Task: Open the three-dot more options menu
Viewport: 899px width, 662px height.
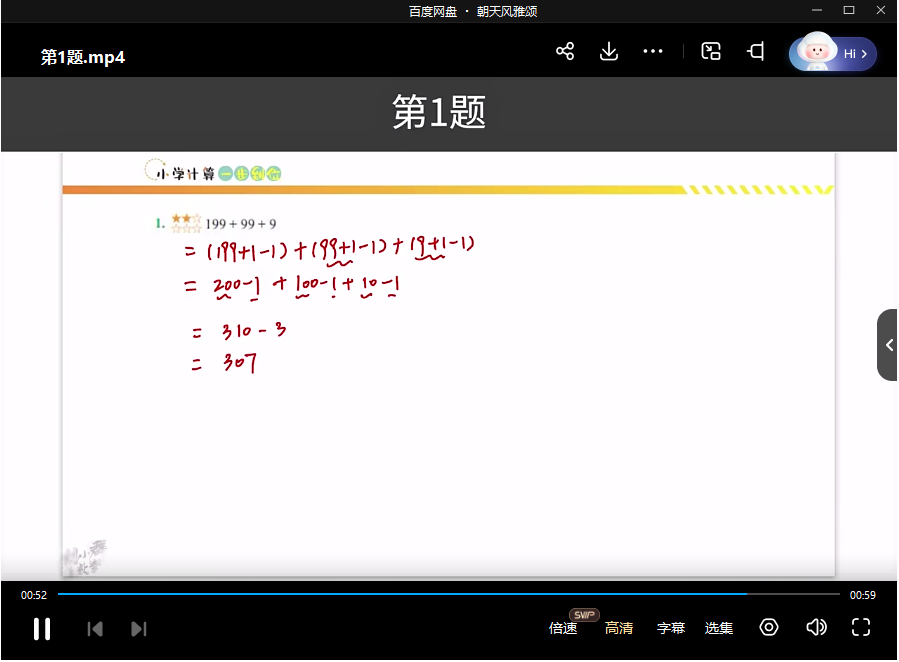Action: (652, 52)
